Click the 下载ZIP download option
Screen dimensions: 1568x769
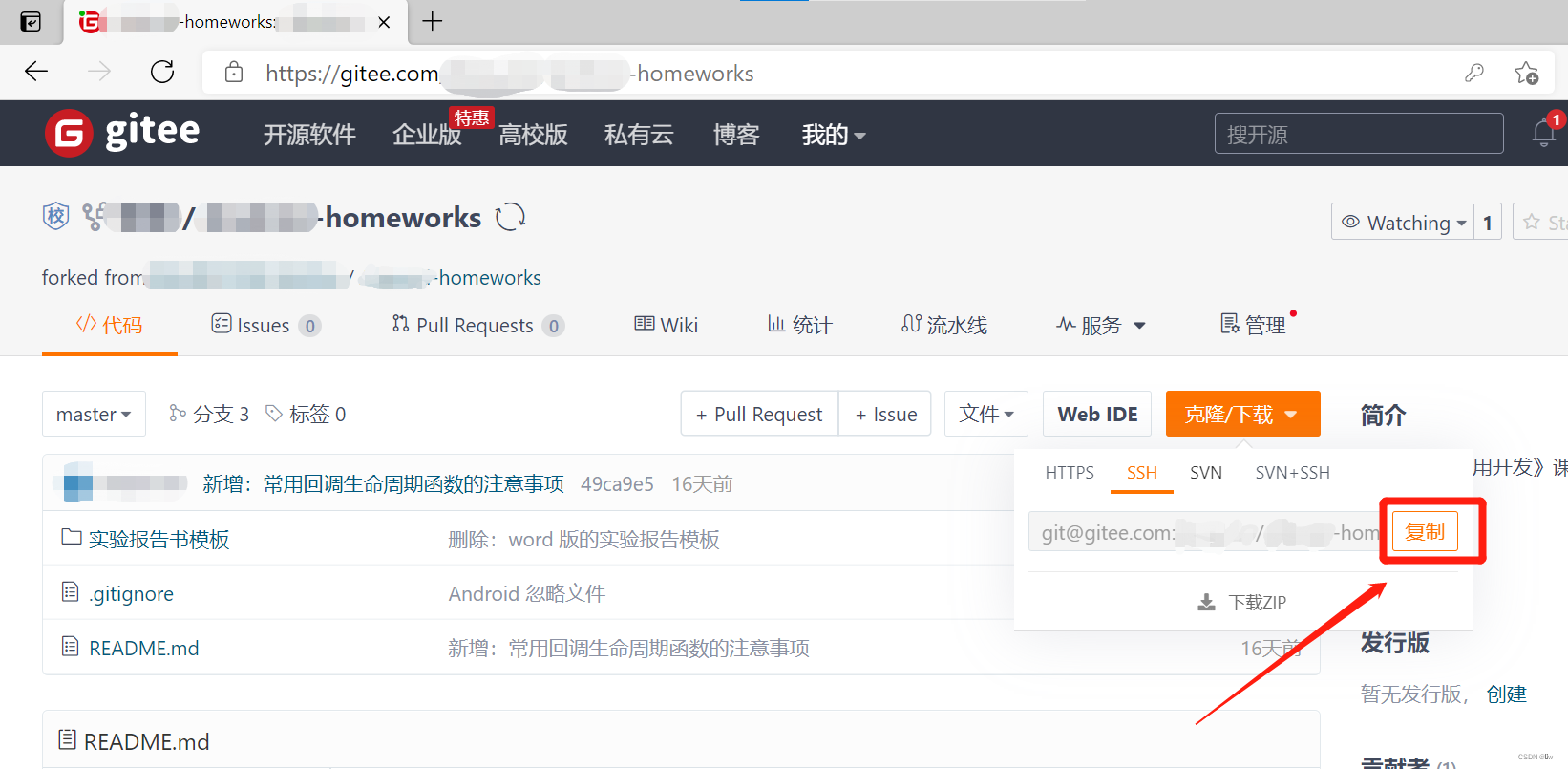coord(1242,602)
